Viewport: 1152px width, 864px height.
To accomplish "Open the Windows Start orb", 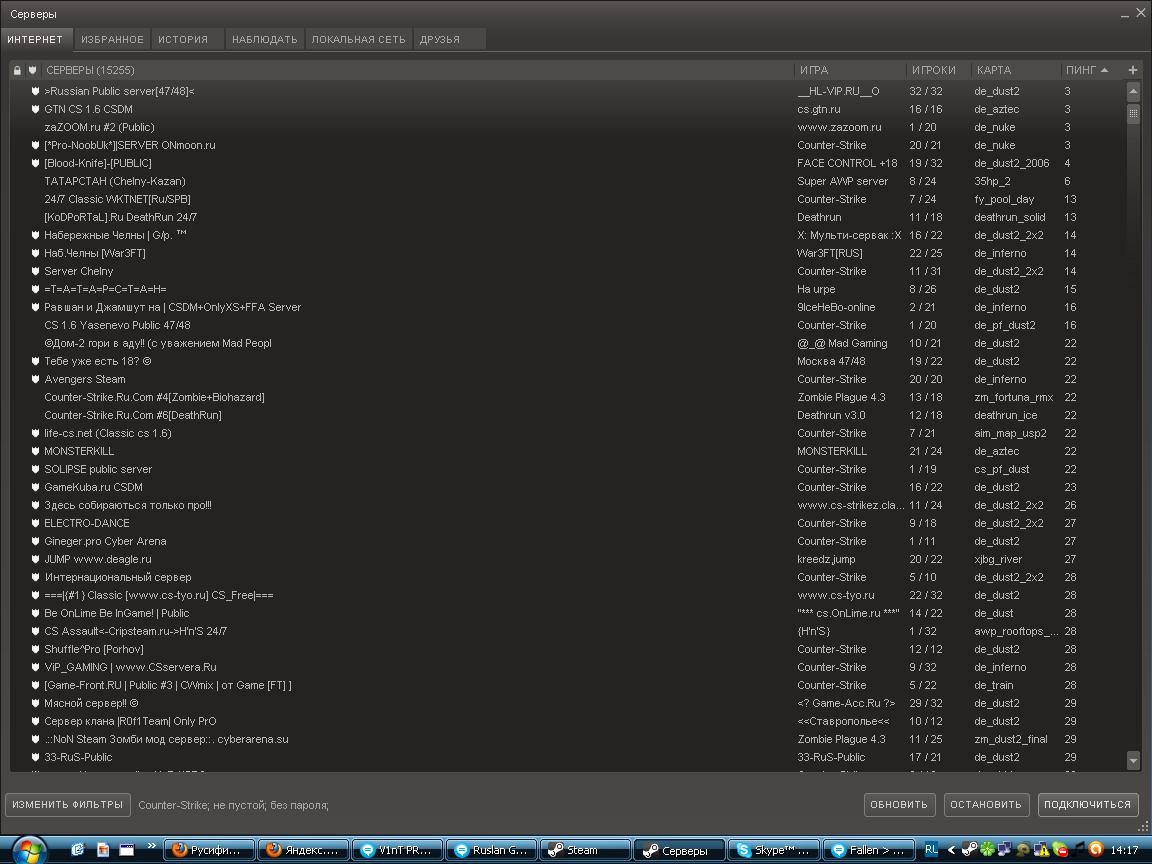I will [27, 849].
